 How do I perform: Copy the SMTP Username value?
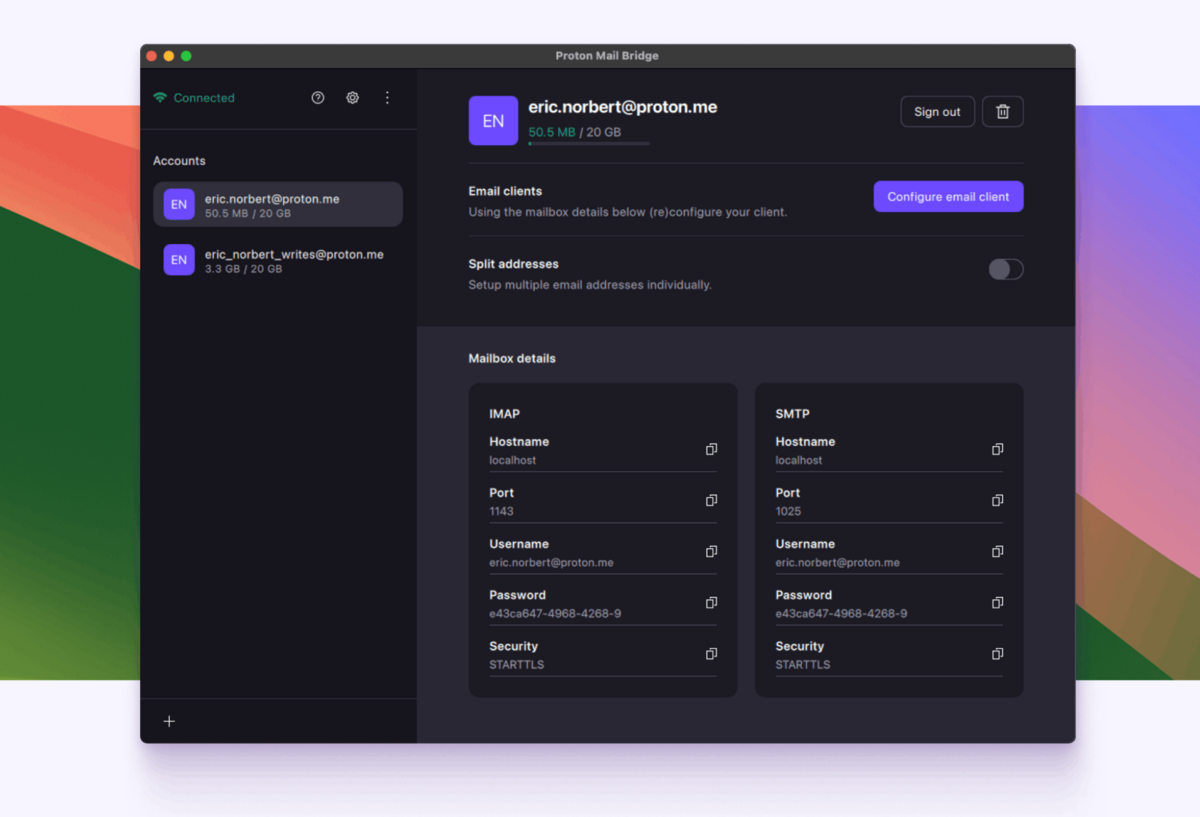pos(997,552)
